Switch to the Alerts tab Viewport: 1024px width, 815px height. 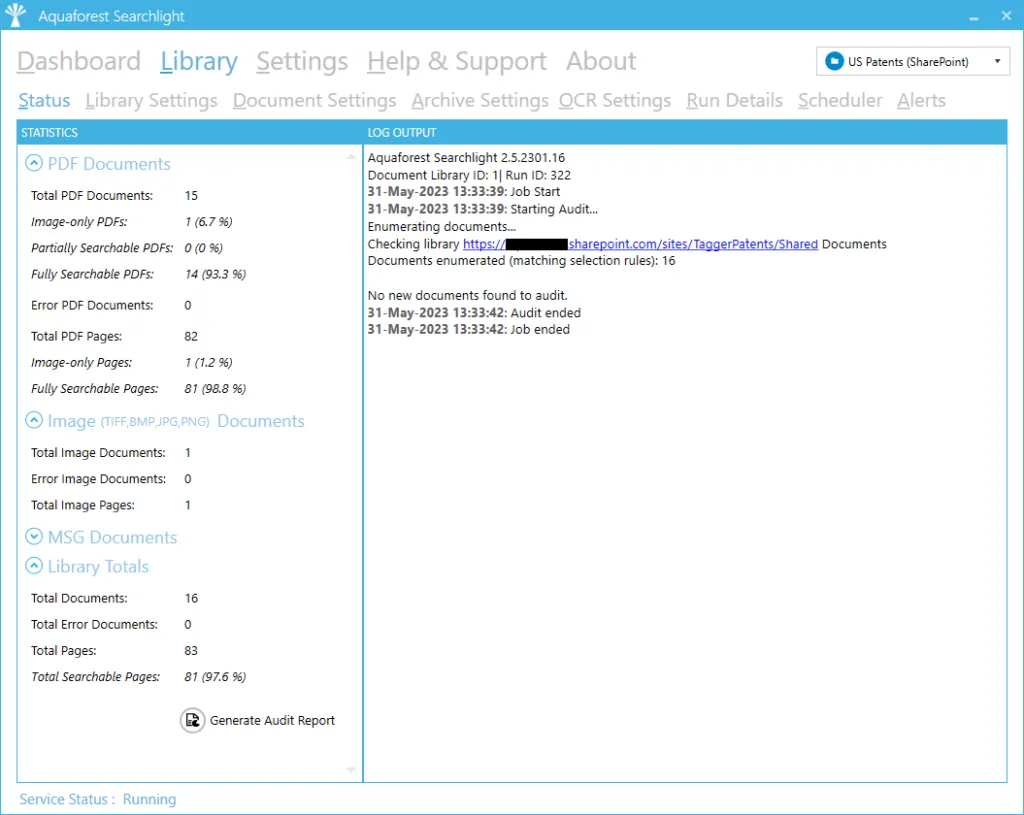coord(921,100)
